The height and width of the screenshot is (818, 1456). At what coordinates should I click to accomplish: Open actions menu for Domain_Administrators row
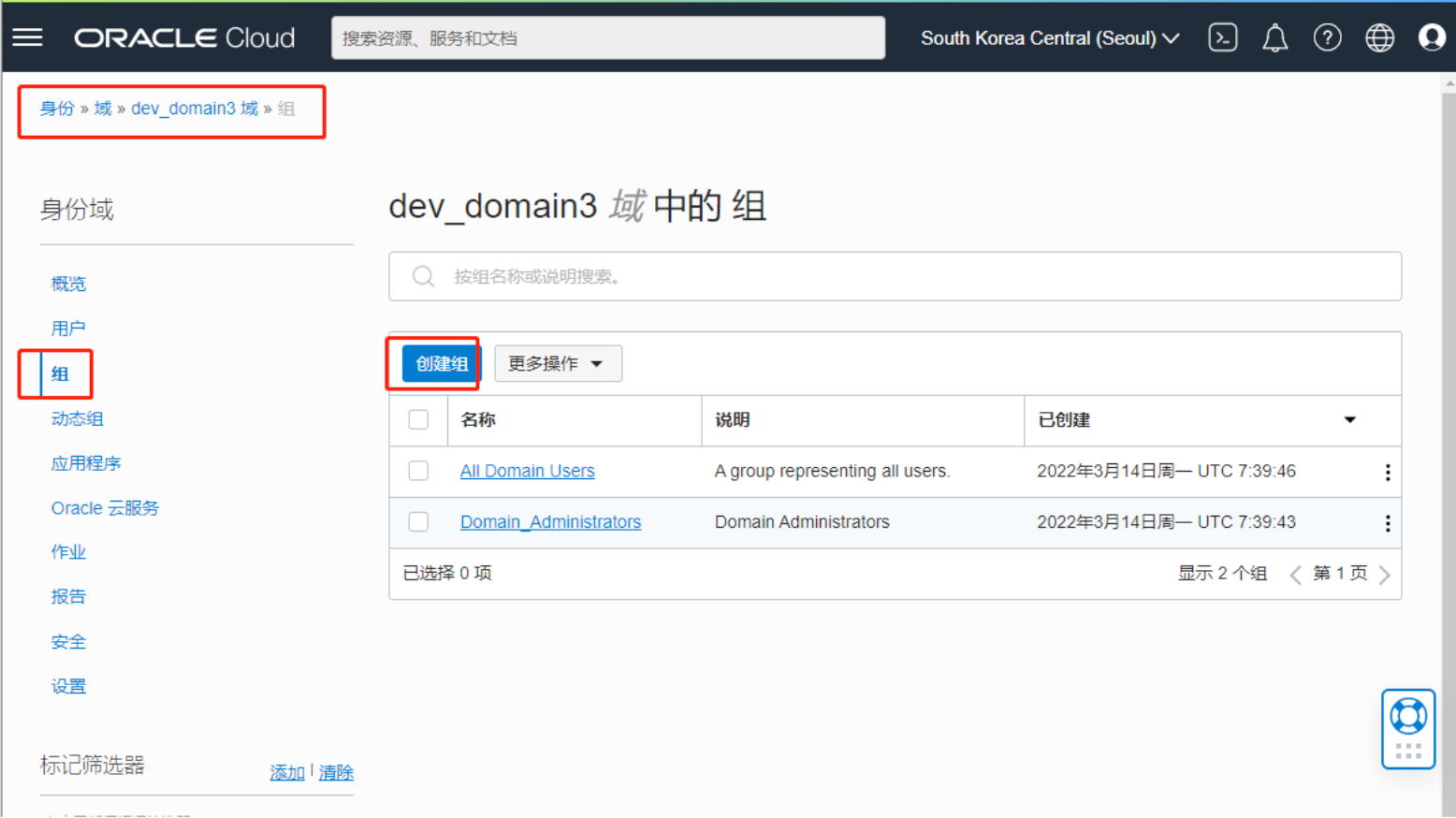[x=1387, y=523]
